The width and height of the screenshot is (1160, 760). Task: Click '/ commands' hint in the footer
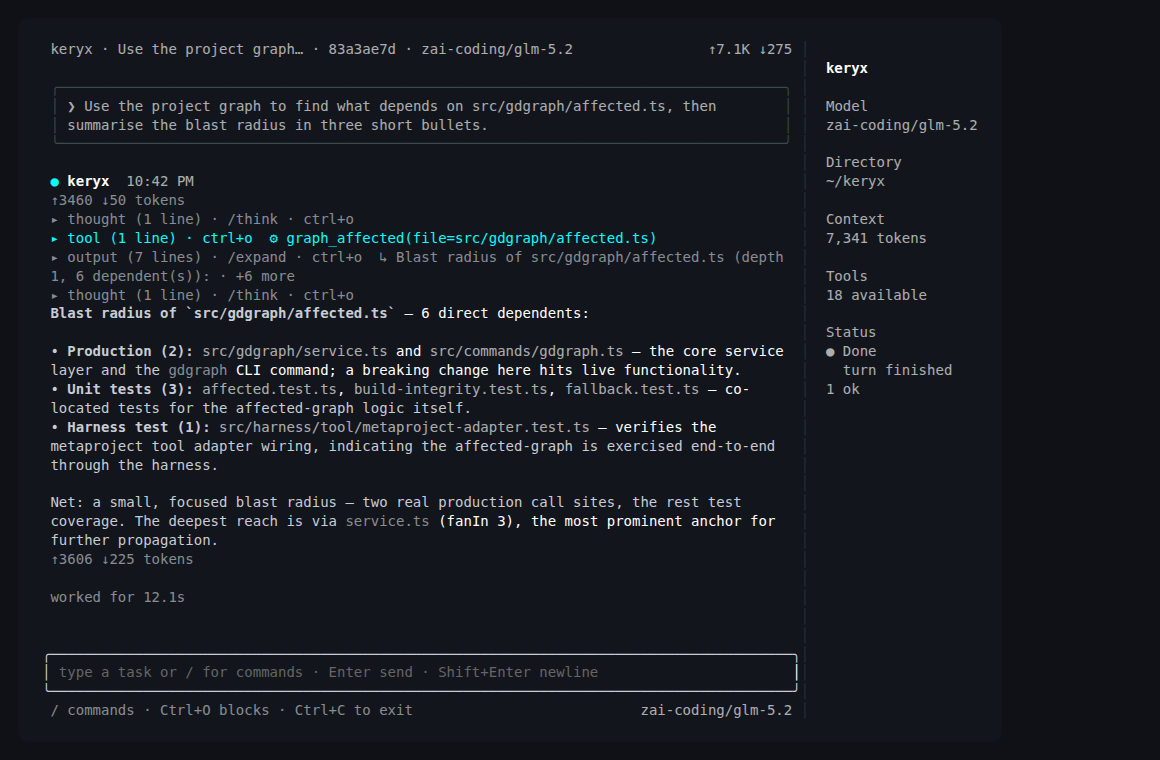click(x=92, y=710)
